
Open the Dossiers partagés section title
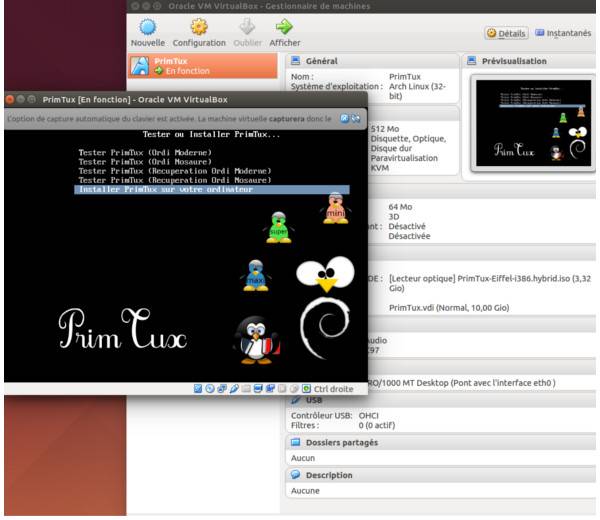point(342,443)
